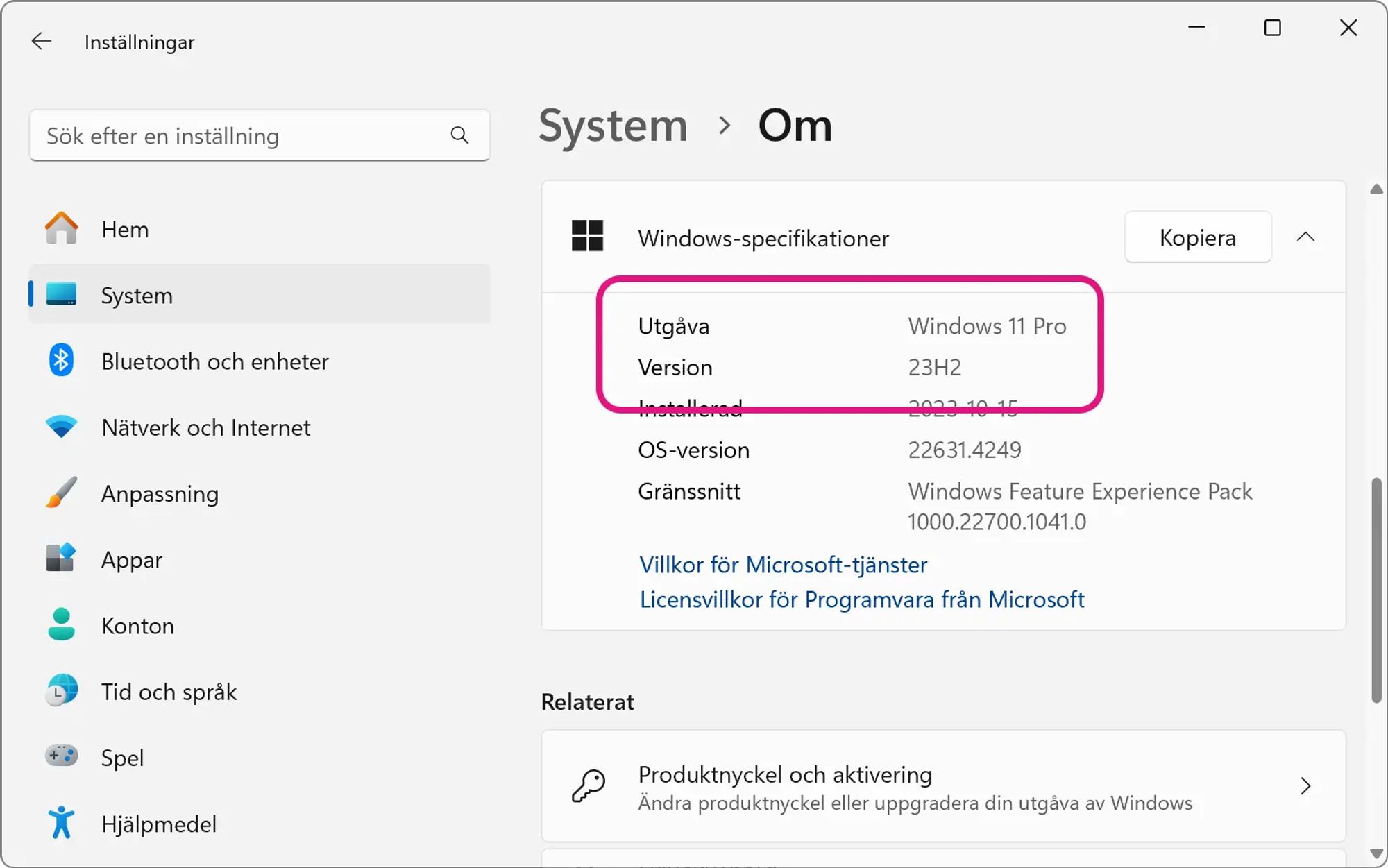
Task: Open Nätverk och Internet settings
Action: [x=259, y=427]
